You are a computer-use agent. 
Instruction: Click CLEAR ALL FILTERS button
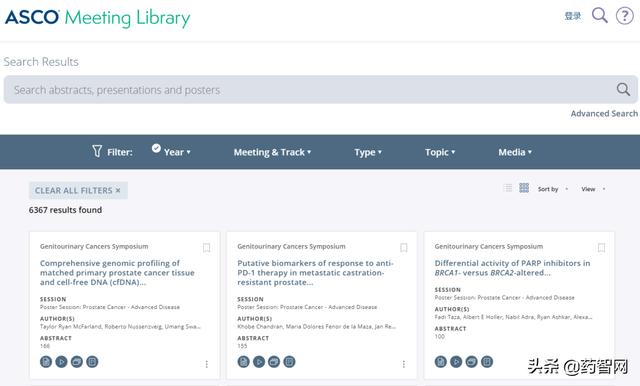coord(78,191)
